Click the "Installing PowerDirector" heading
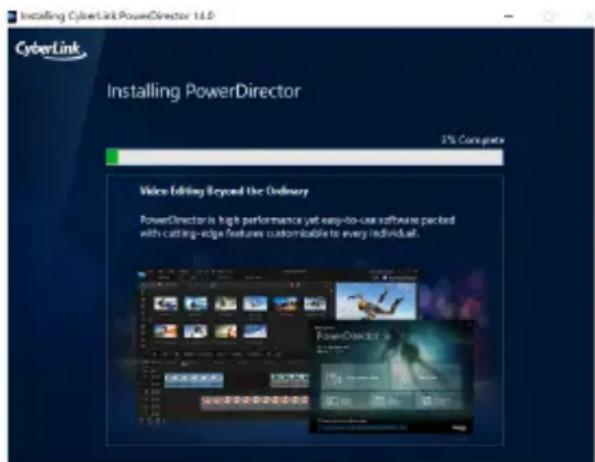Screen dimensions: 595x462 203,92
